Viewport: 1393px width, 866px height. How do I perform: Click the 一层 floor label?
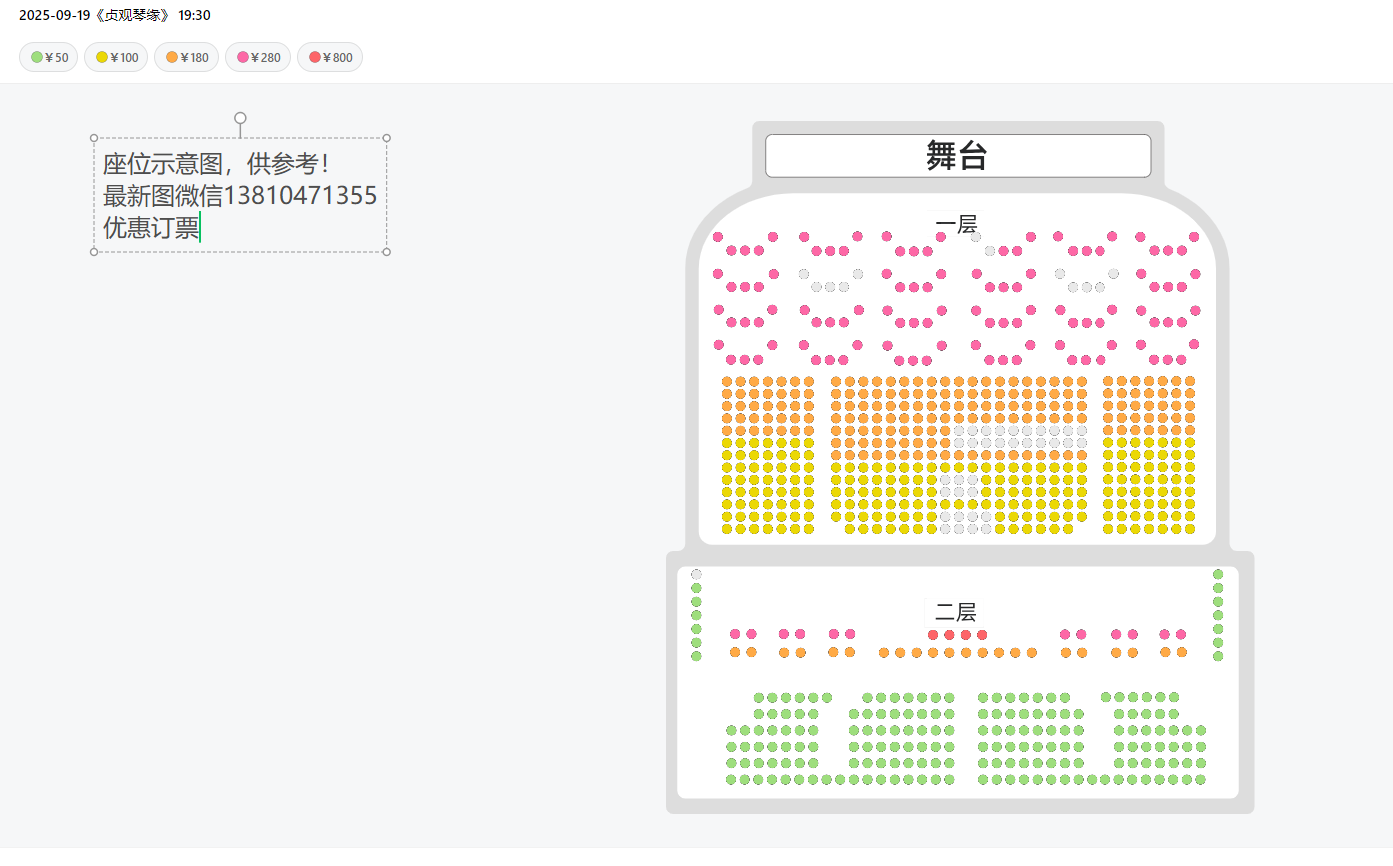tap(956, 225)
